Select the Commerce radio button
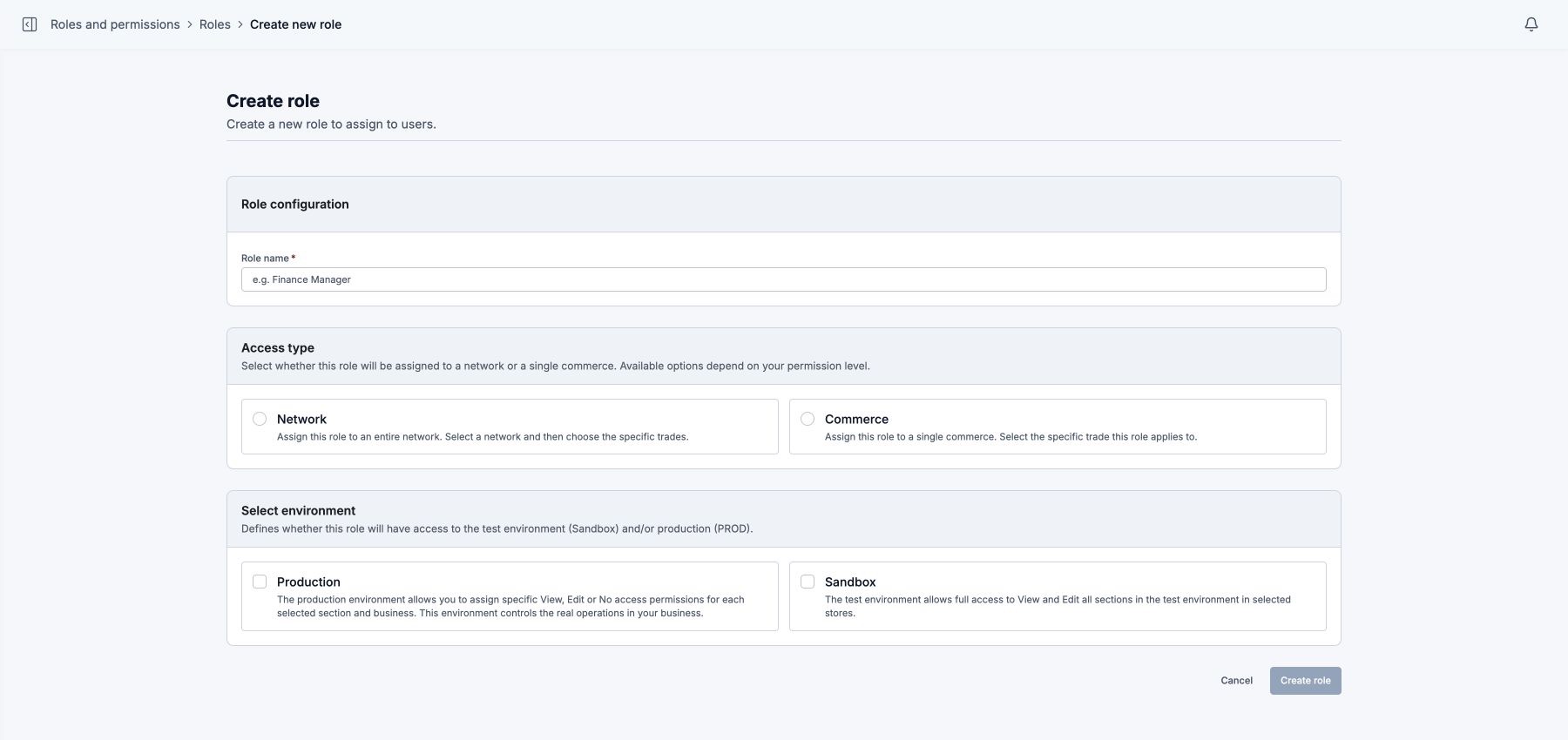Image resolution: width=1568 pixels, height=740 pixels. [x=808, y=419]
